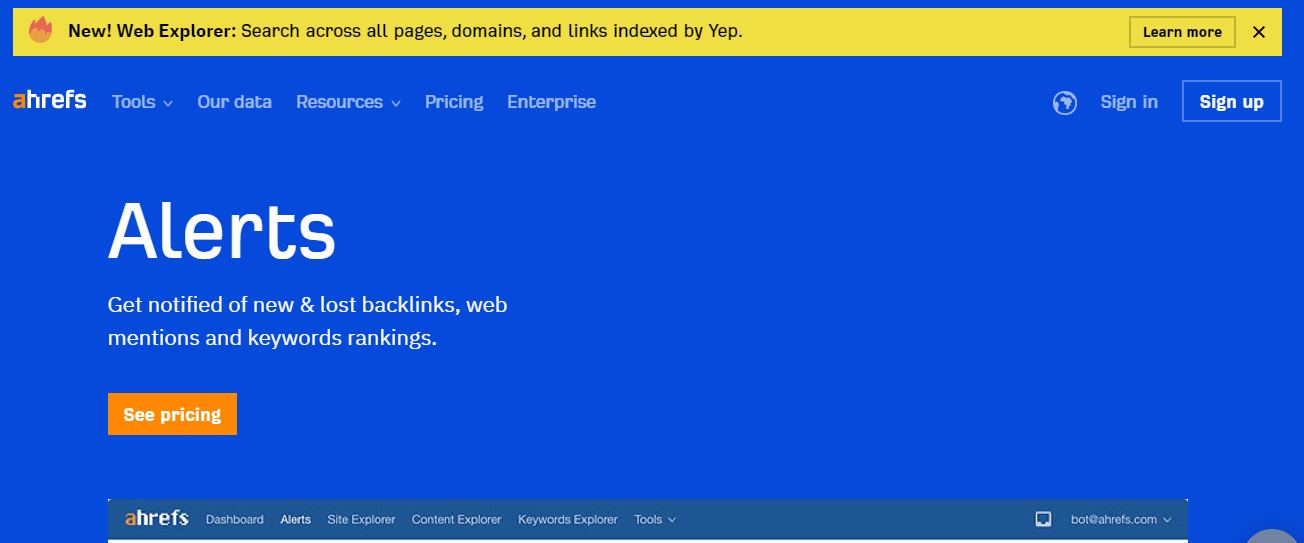
Task: Open the globe language selector
Action: tap(1065, 102)
